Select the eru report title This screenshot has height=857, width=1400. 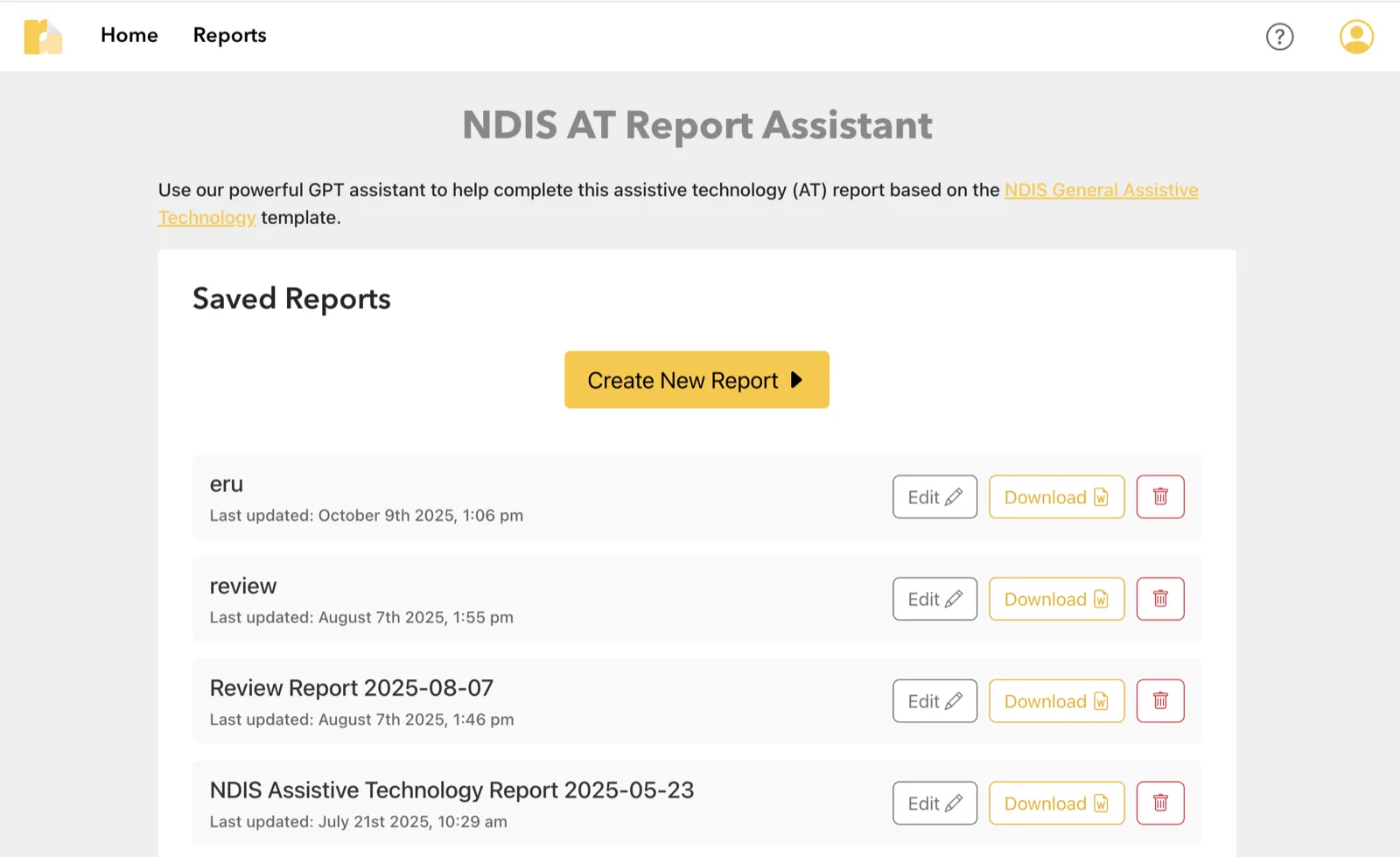227,484
